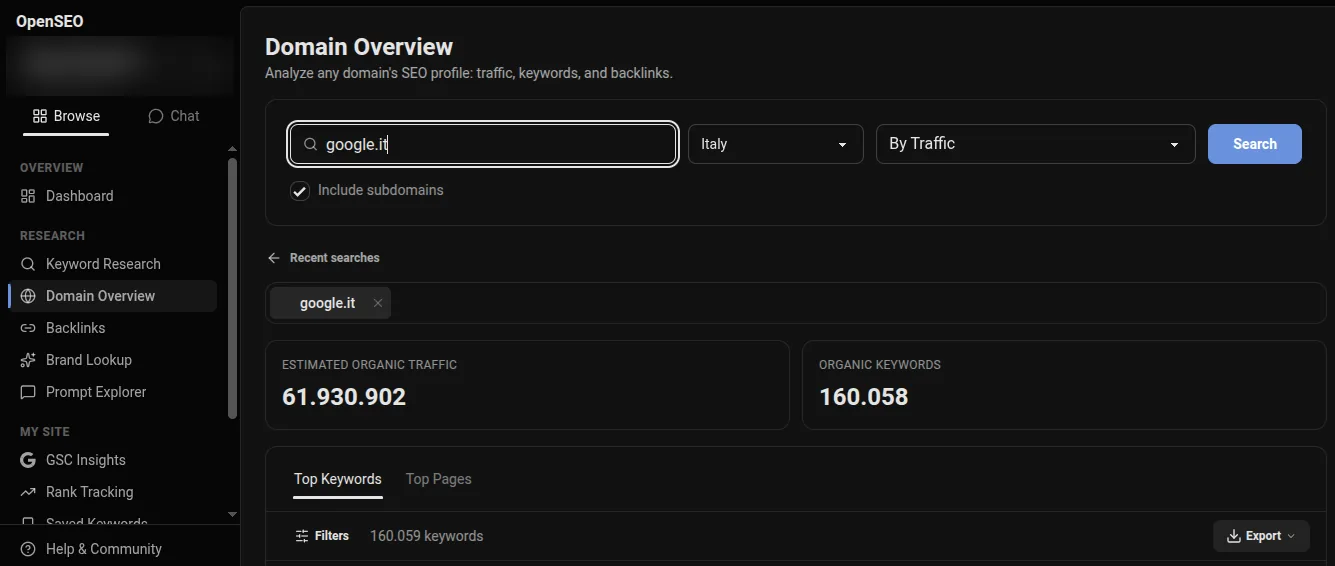Open Keyword Research in the sidebar
The height and width of the screenshot is (566, 1335).
pos(112,264)
